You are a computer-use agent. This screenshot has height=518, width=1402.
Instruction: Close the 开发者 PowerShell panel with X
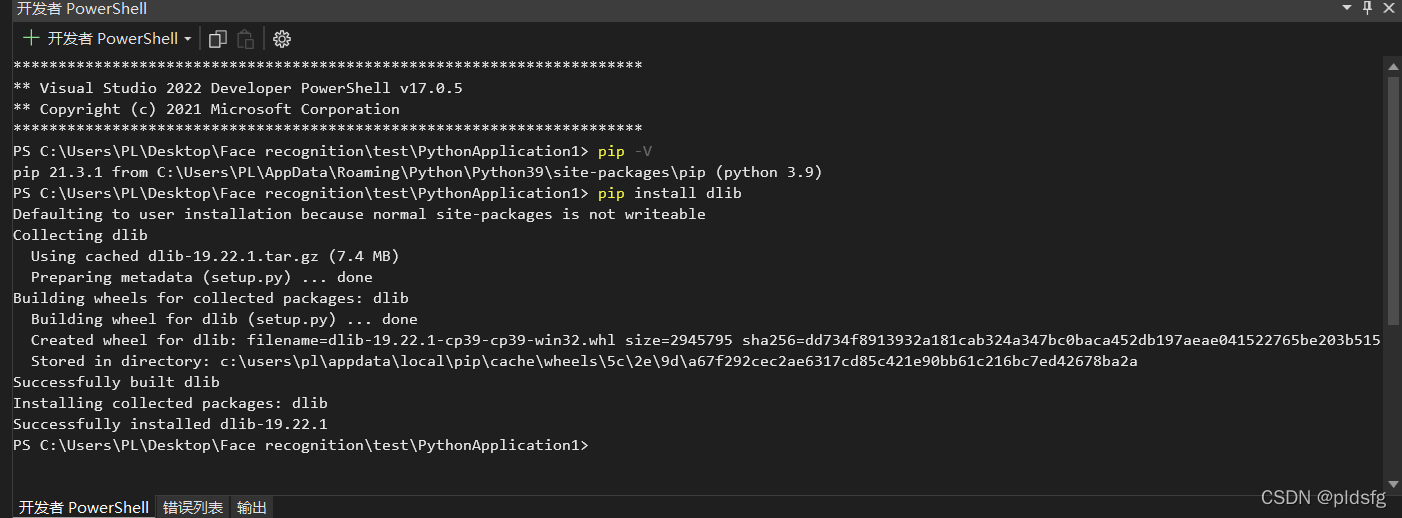point(1389,8)
